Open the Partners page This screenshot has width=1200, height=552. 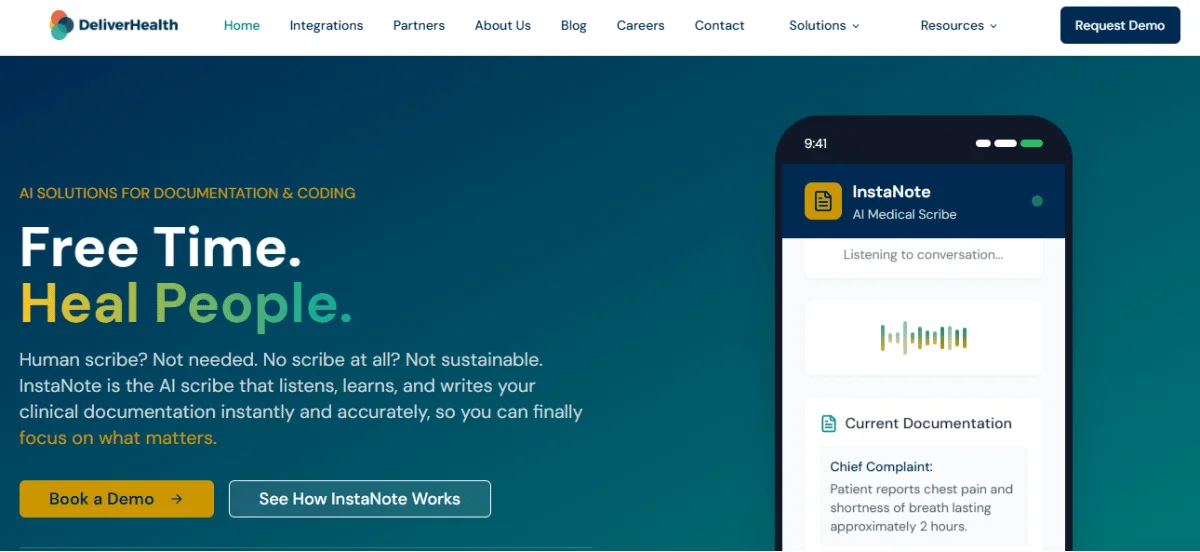coord(419,26)
